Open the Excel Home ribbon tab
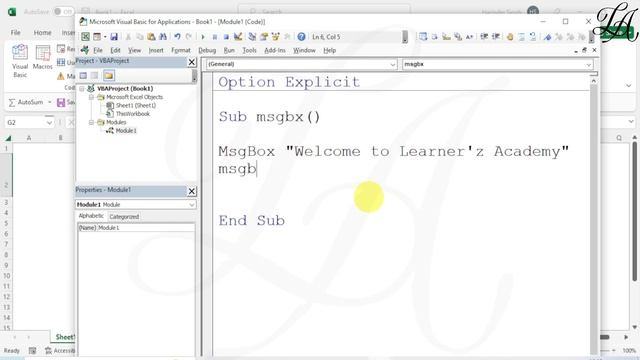Image resolution: width=640 pixels, height=360 pixels. pos(42,32)
